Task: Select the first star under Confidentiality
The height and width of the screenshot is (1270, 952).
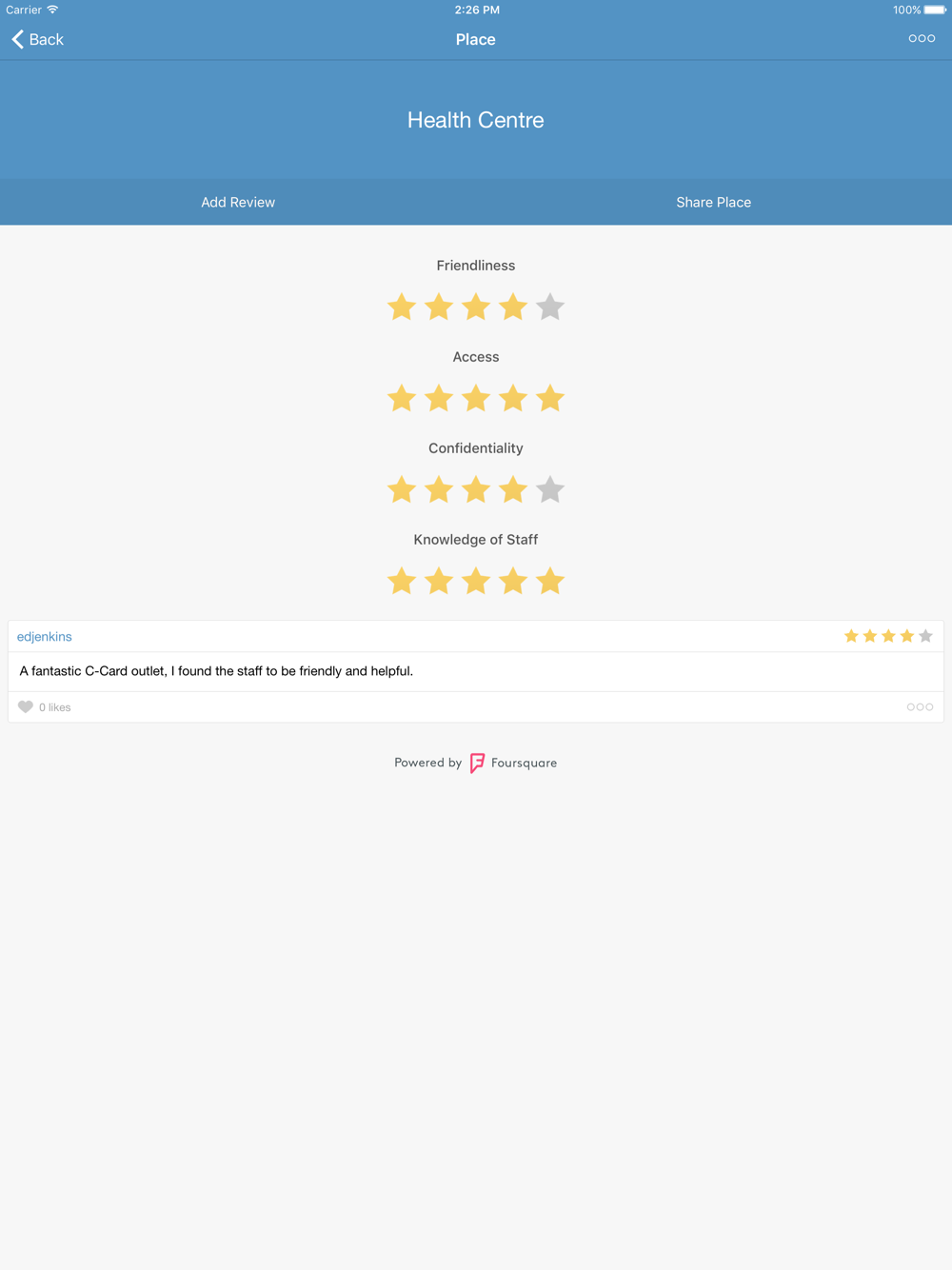Action: pyautogui.click(x=402, y=489)
